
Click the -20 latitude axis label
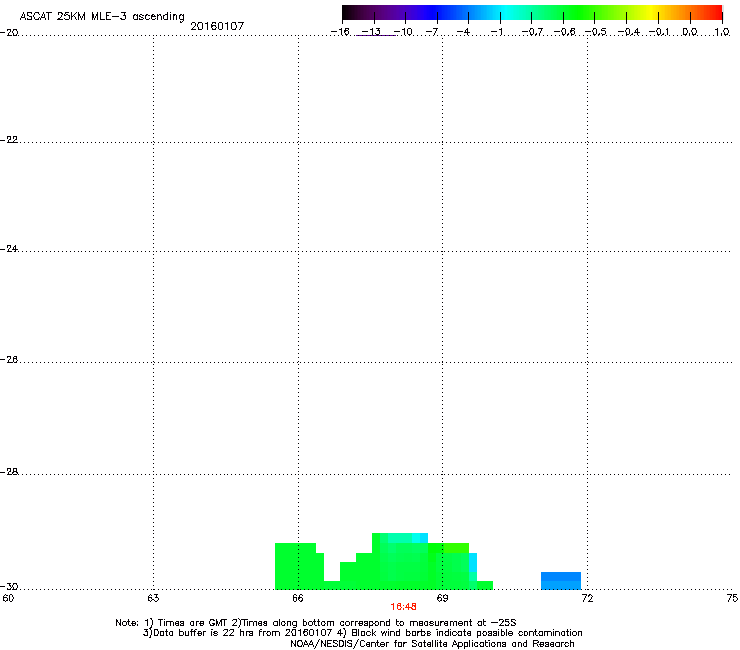point(9,32)
